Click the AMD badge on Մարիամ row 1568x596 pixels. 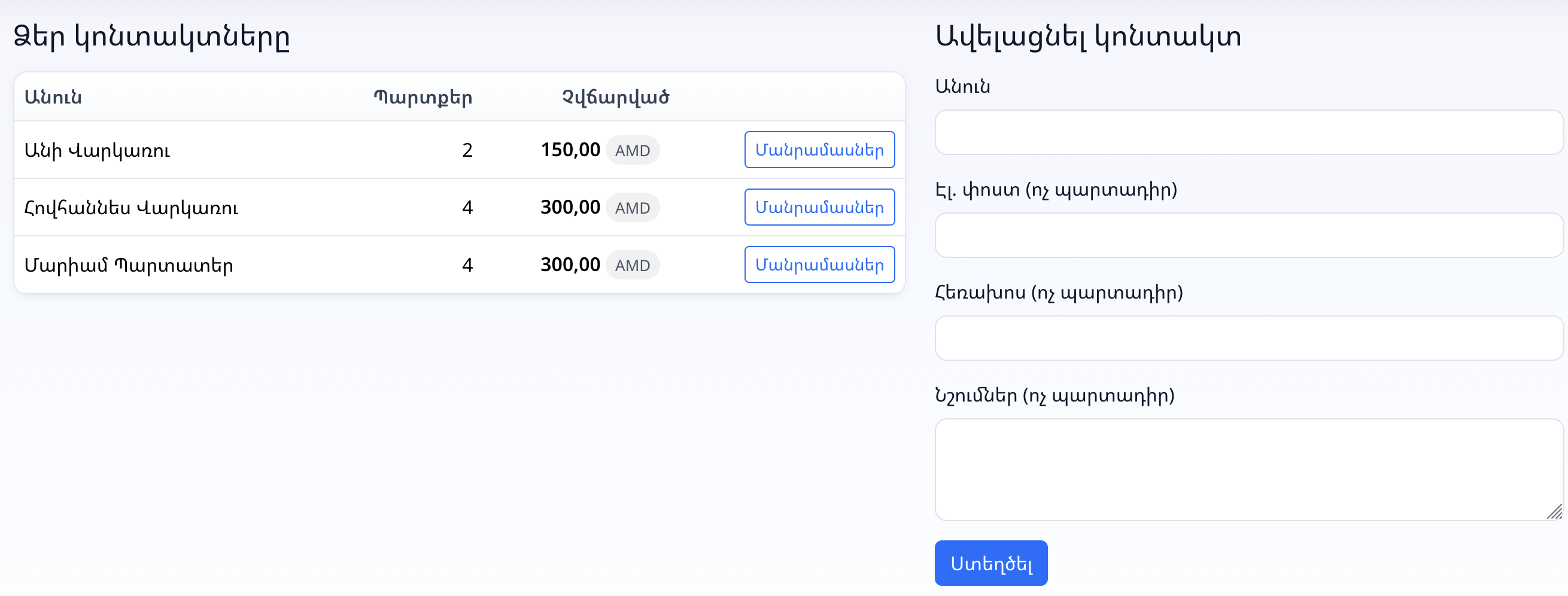pos(633,264)
